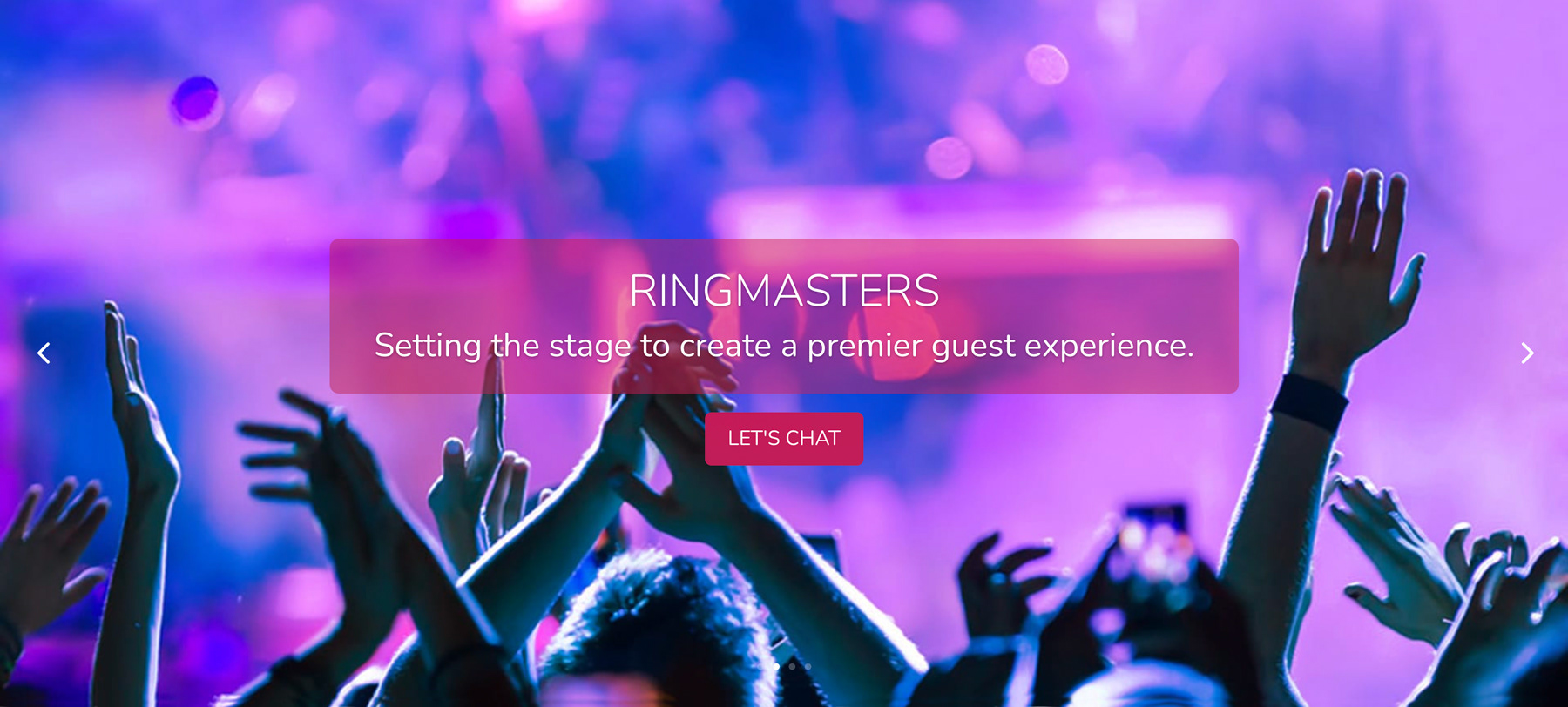
Task: Switch to the third carousel dot
Action: coord(808,666)
